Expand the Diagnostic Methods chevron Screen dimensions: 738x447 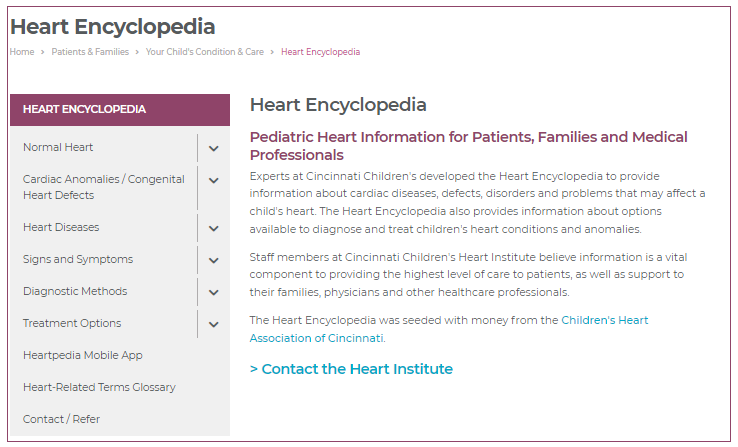pyautogui.click(x=214, y=292)
